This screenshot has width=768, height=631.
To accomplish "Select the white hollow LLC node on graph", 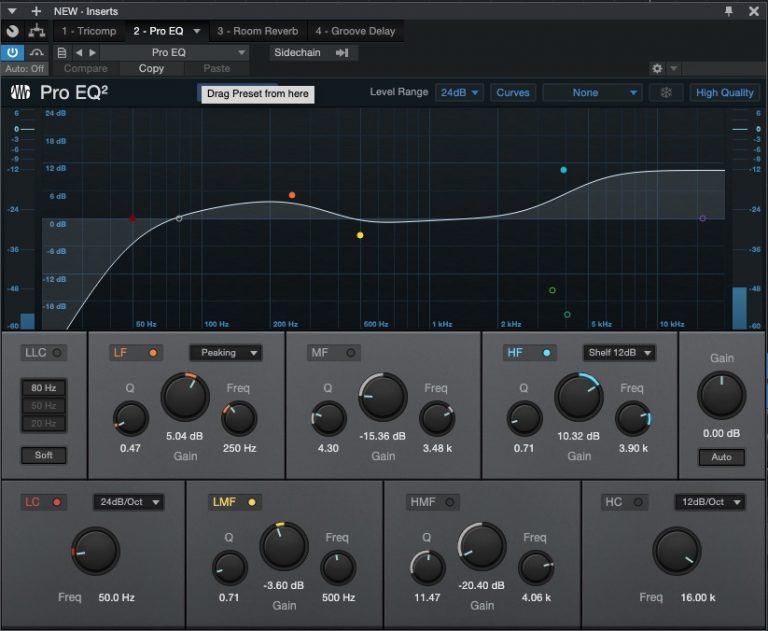I will pos(179,218).
